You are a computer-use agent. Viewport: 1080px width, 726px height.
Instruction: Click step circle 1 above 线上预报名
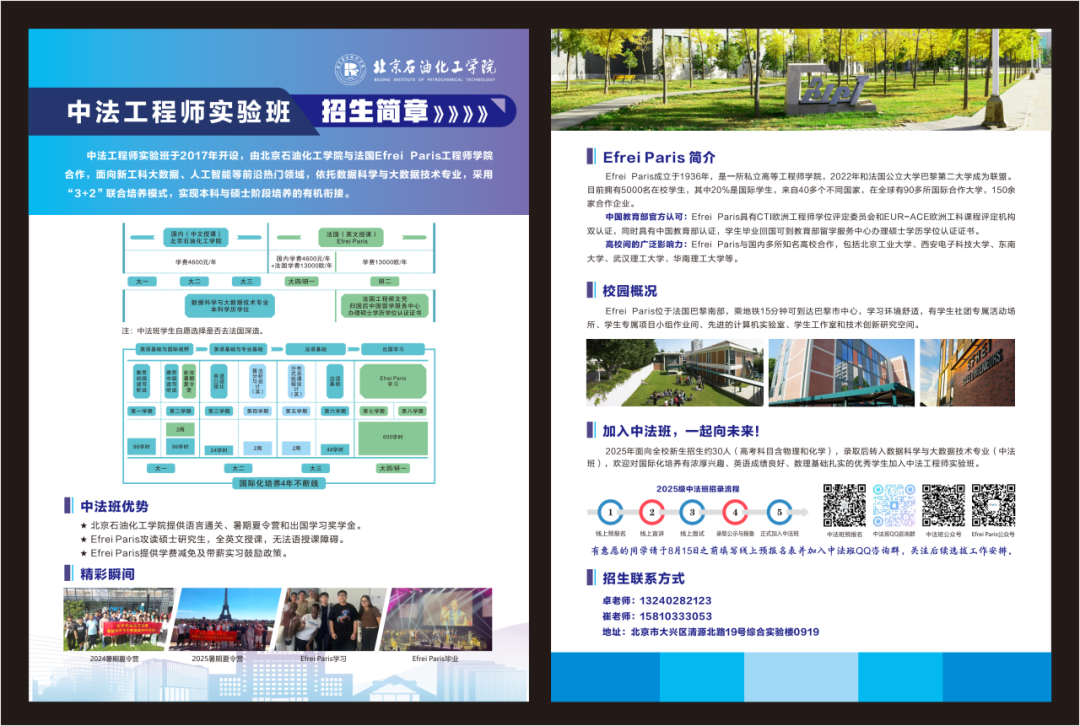coord(610,512)
